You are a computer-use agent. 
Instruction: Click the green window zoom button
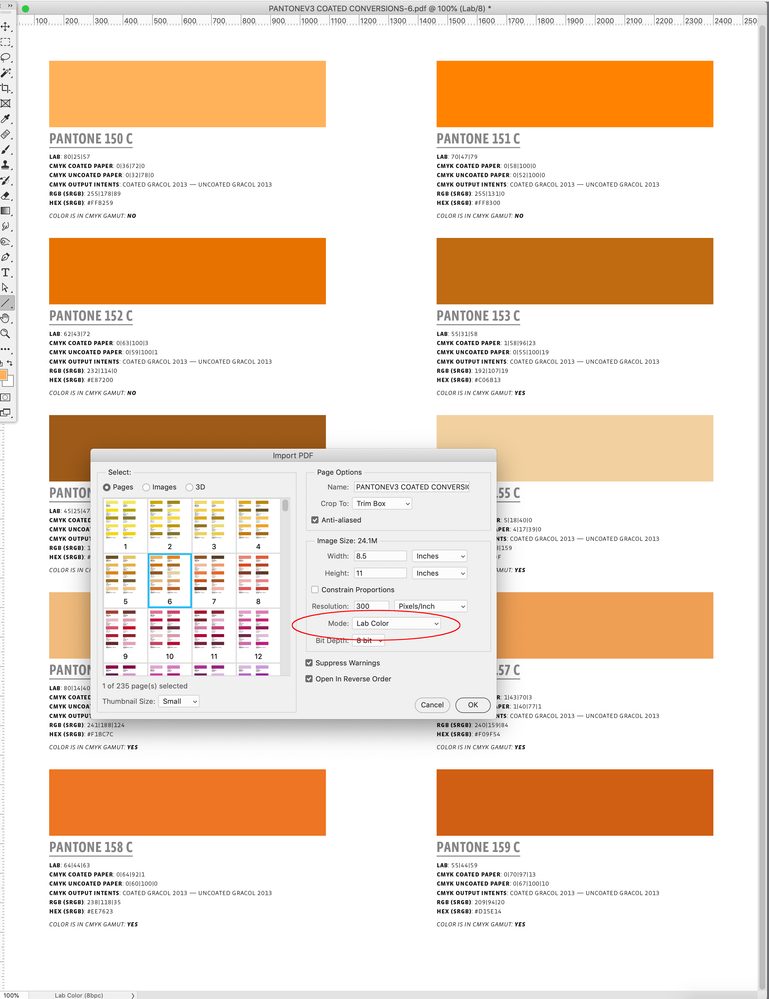[25, 9]
